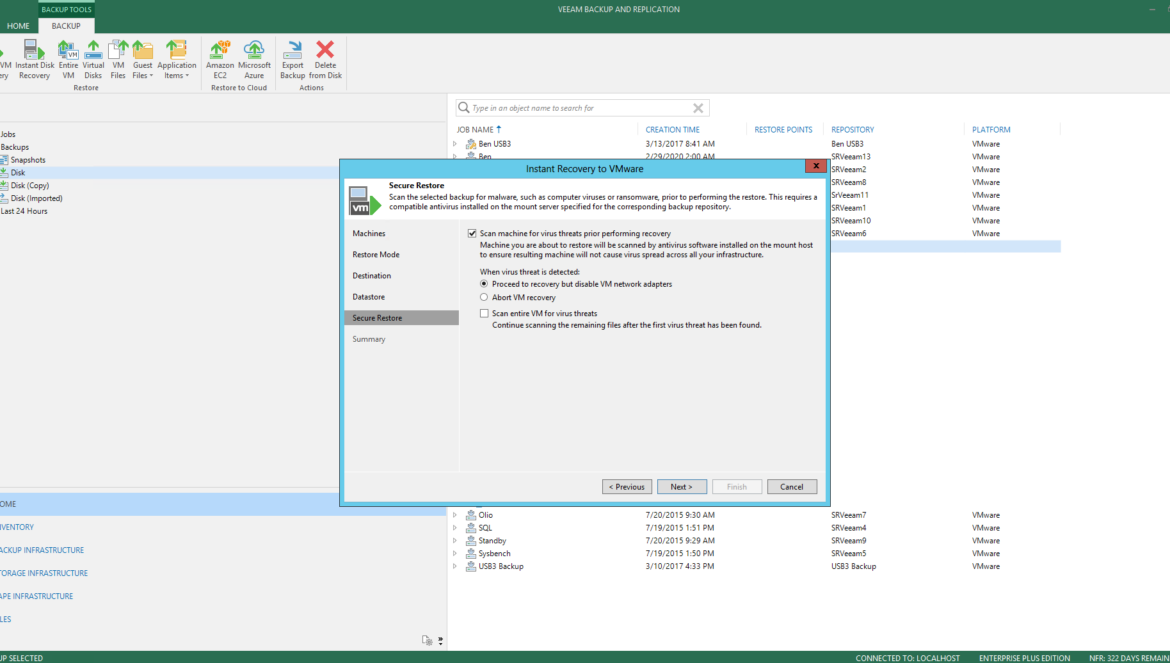Select Proceed to recovery but disable adapters

coord(484,284)
